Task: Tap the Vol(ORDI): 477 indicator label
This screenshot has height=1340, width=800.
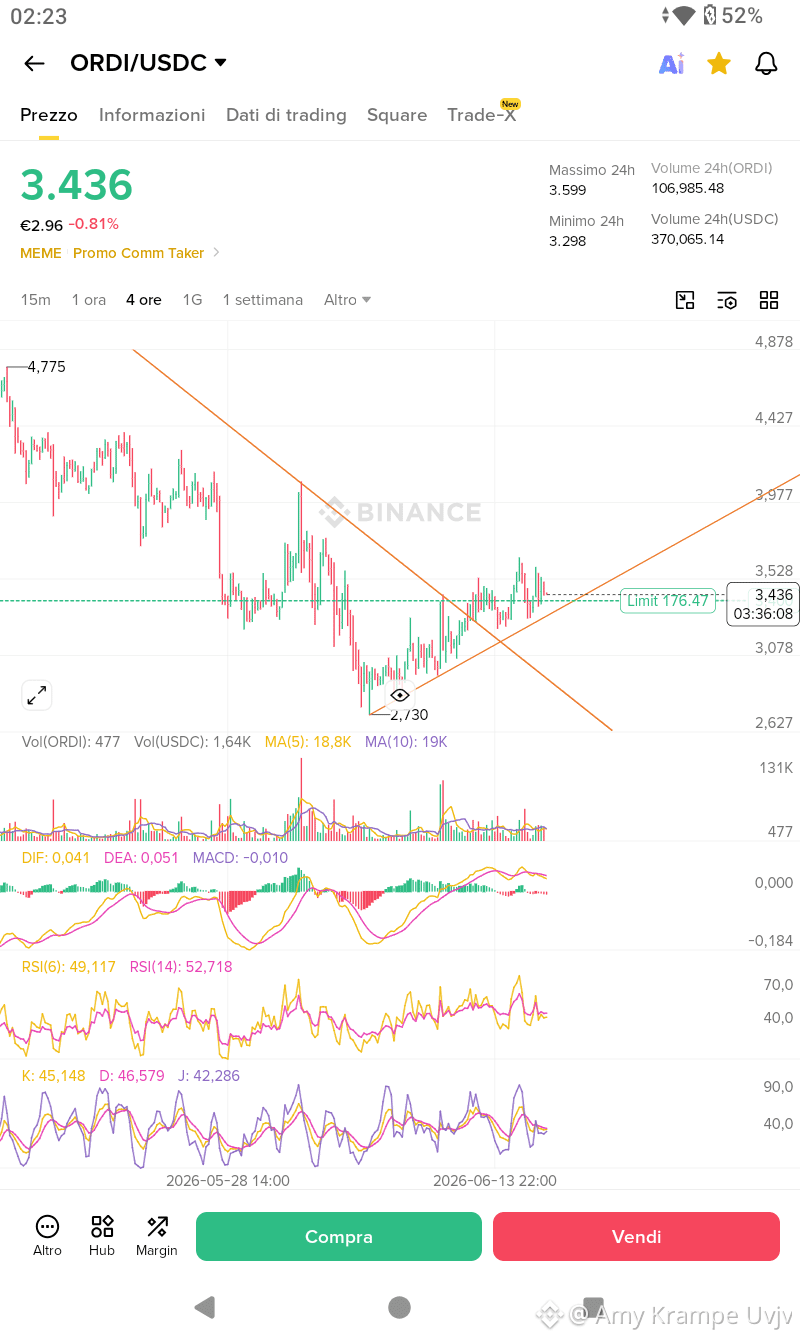Action: tap(71, 742)
